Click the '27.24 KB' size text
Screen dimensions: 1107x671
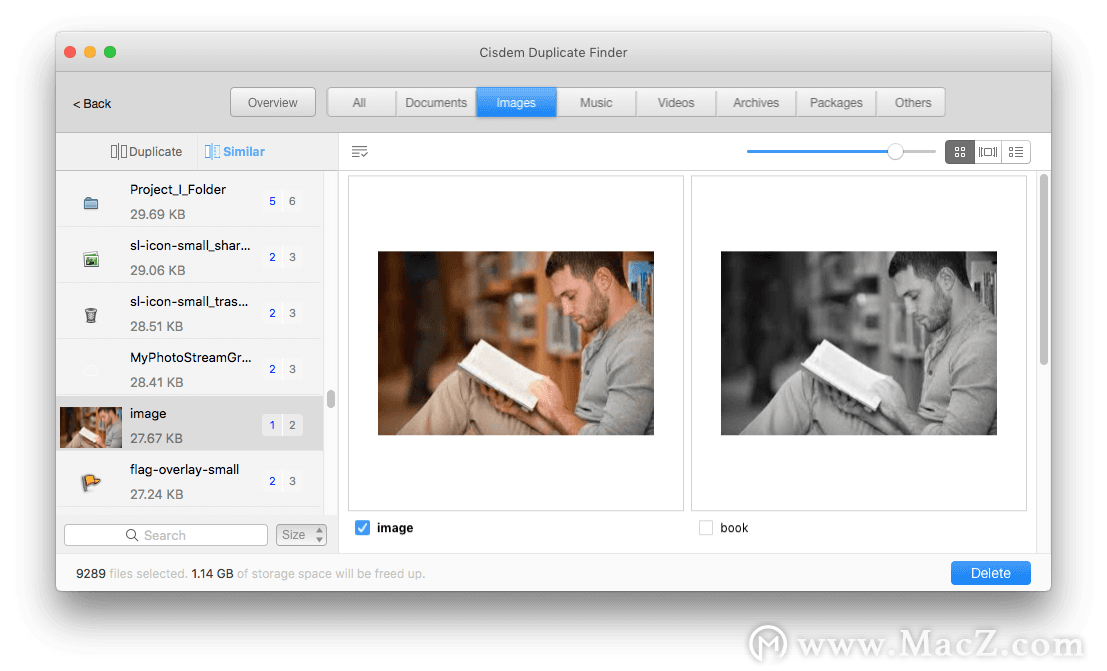click(x=157, y=494)
